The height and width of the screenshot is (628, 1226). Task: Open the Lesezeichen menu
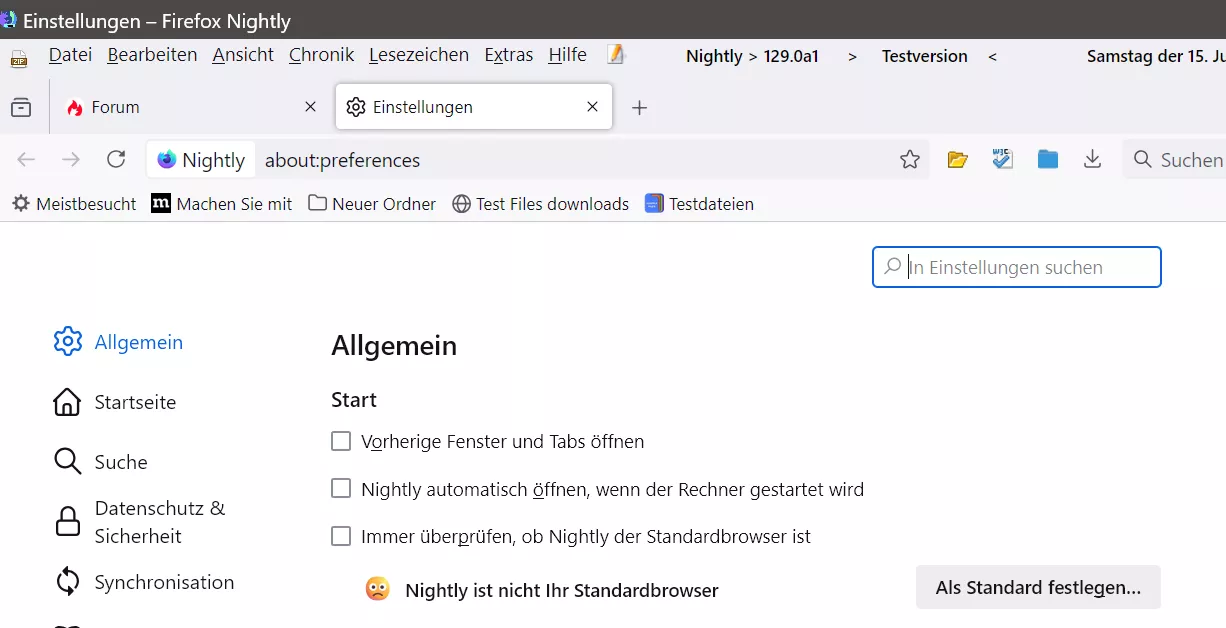[419, 55]
